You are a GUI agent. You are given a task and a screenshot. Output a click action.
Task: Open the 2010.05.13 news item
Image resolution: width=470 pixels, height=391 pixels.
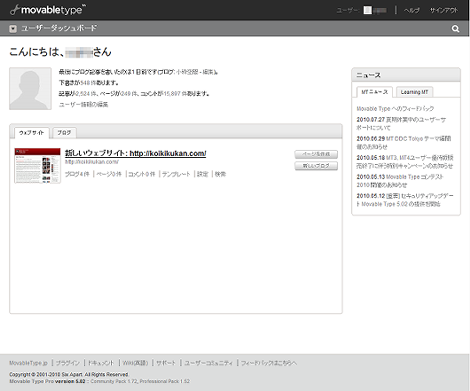400,180
